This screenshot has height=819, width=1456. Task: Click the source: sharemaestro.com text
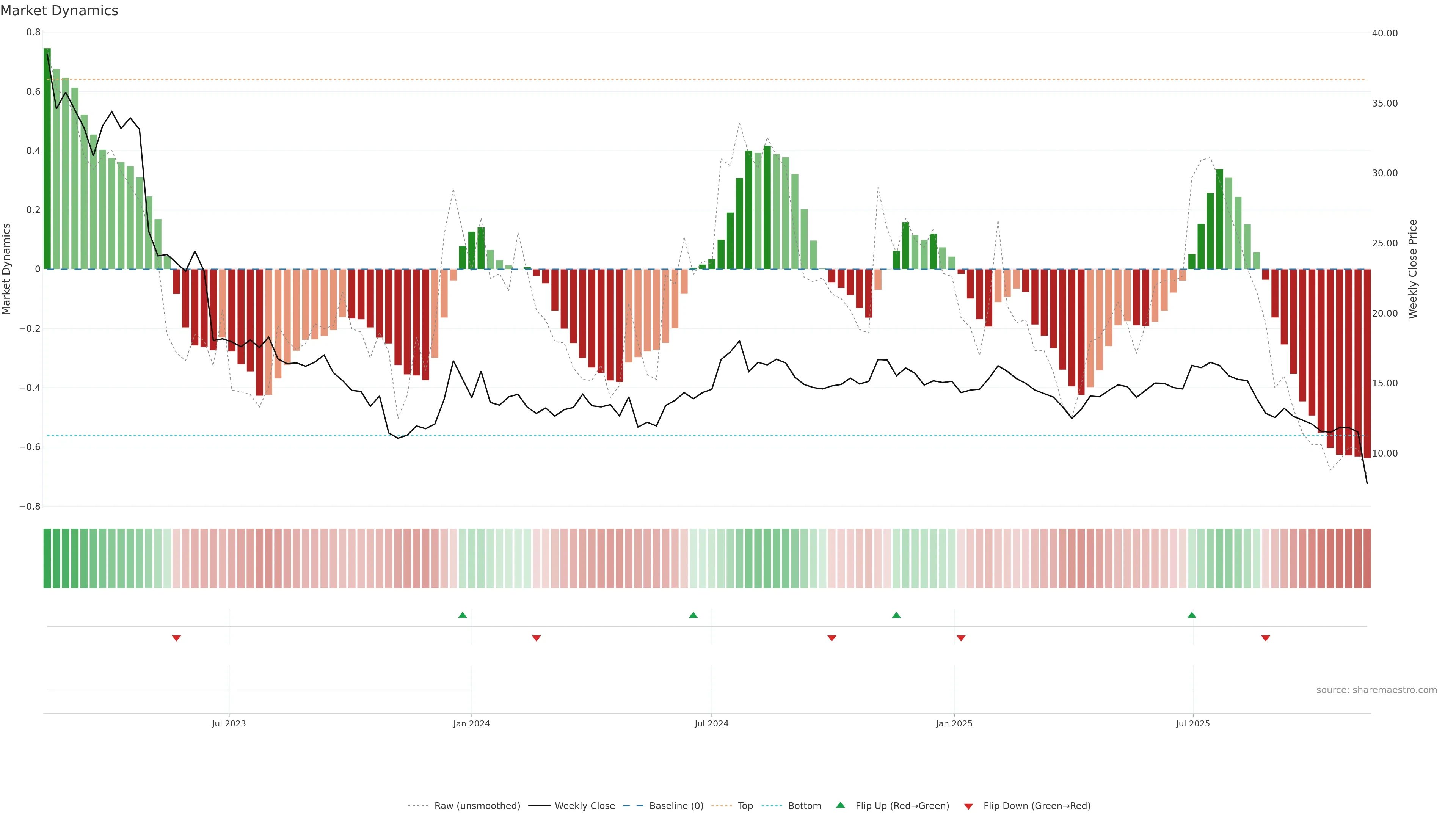pos(1376,690)
